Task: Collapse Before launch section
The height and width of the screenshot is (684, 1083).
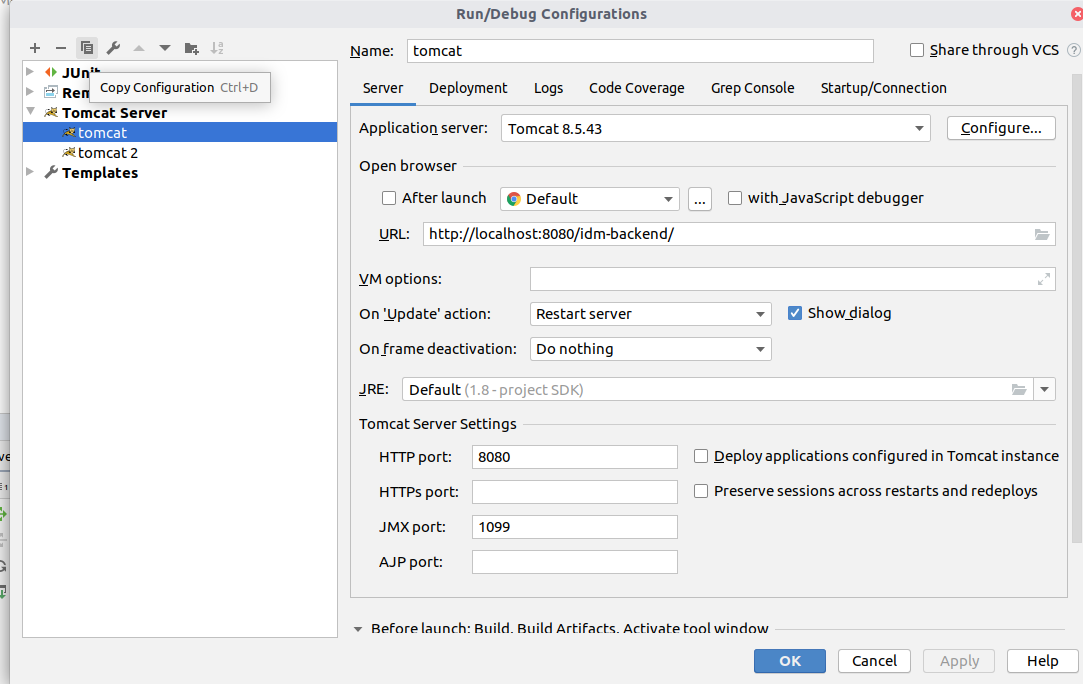Action: click(x=358, y=629)
